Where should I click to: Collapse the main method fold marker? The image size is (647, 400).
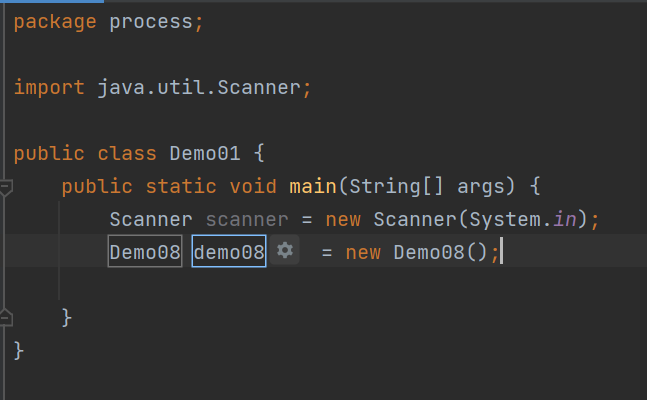click(6, 186)
